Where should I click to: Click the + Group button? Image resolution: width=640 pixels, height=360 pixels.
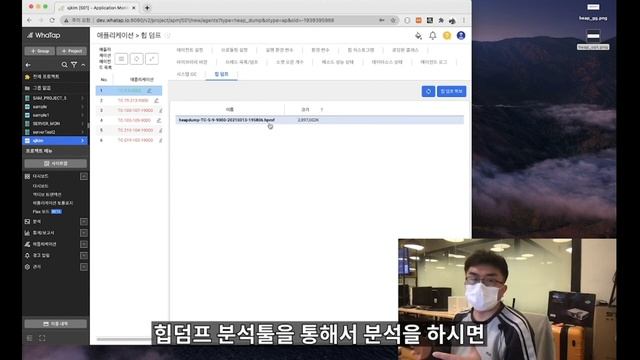pos(40,51)
